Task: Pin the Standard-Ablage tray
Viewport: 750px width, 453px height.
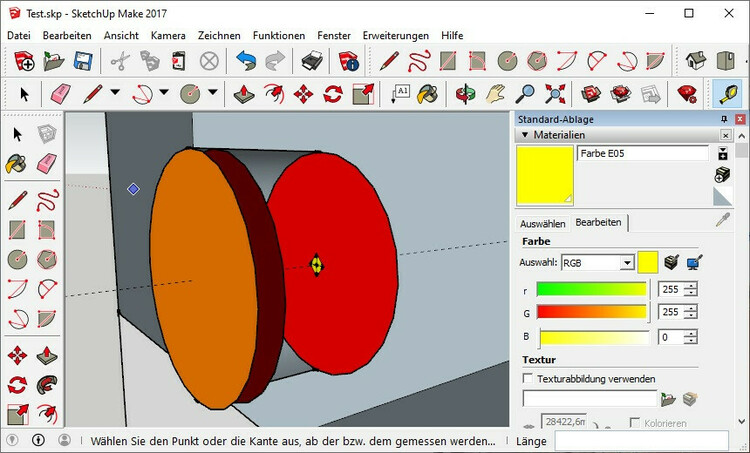Action: [725, 120]
